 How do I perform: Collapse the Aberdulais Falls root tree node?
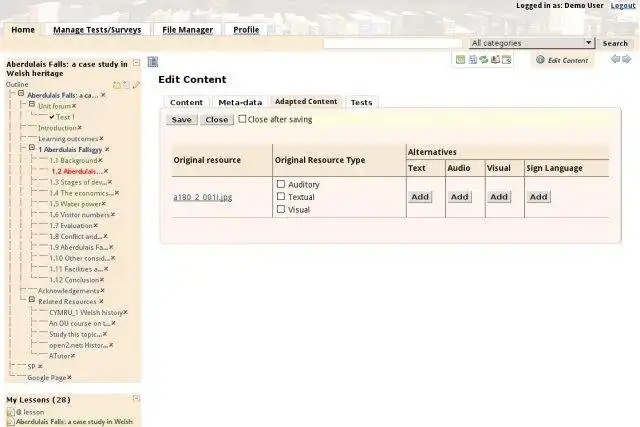pyautogui.click(x=21, y=94)
